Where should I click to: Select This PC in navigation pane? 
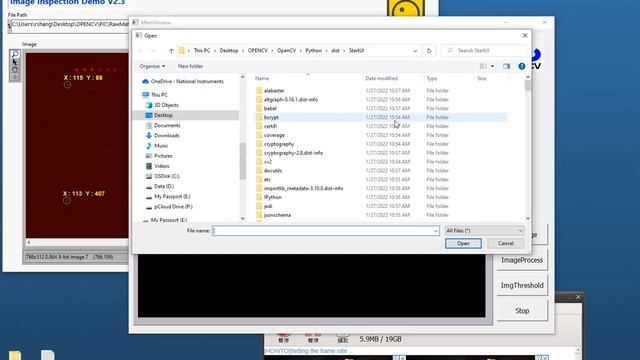159,95
